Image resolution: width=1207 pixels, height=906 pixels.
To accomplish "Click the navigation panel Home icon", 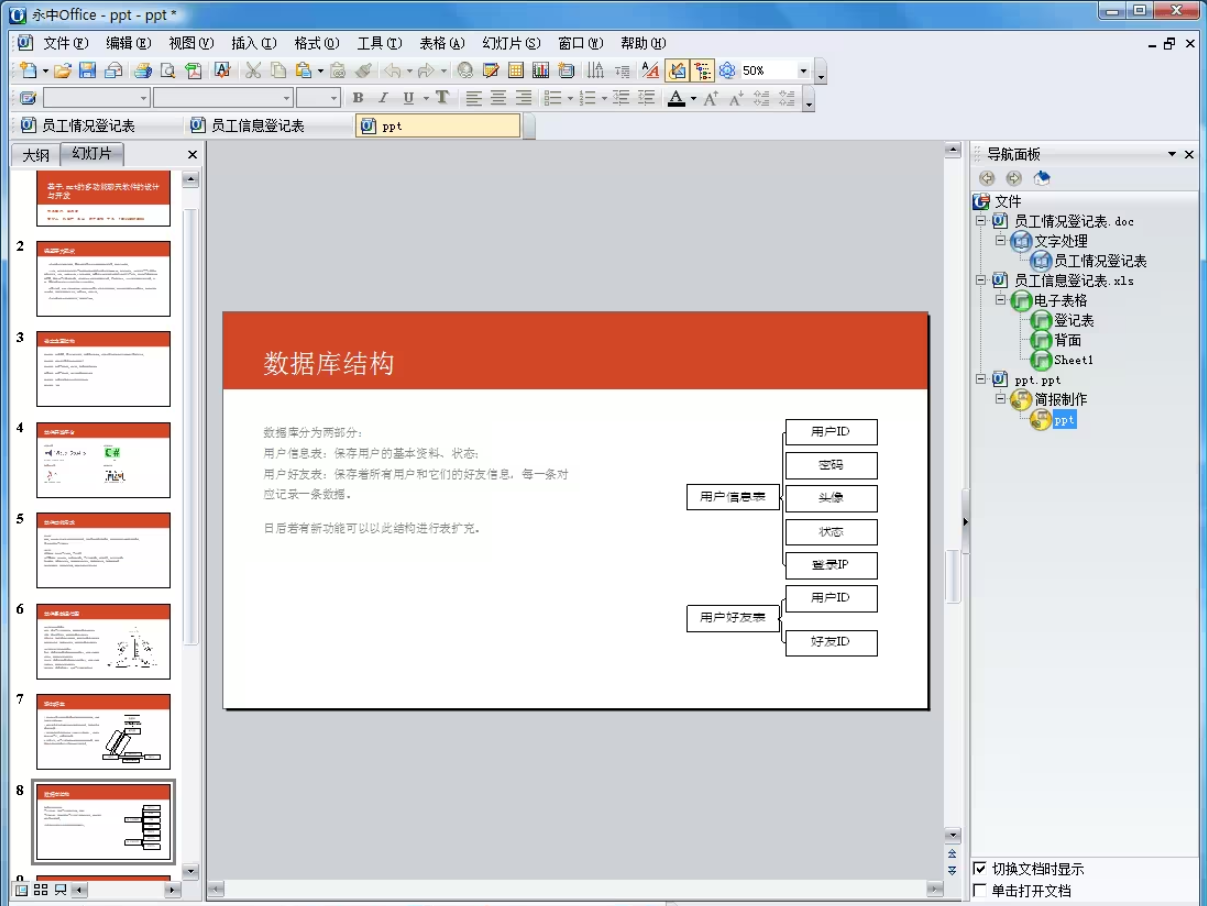I will [x=1042, y=178].
